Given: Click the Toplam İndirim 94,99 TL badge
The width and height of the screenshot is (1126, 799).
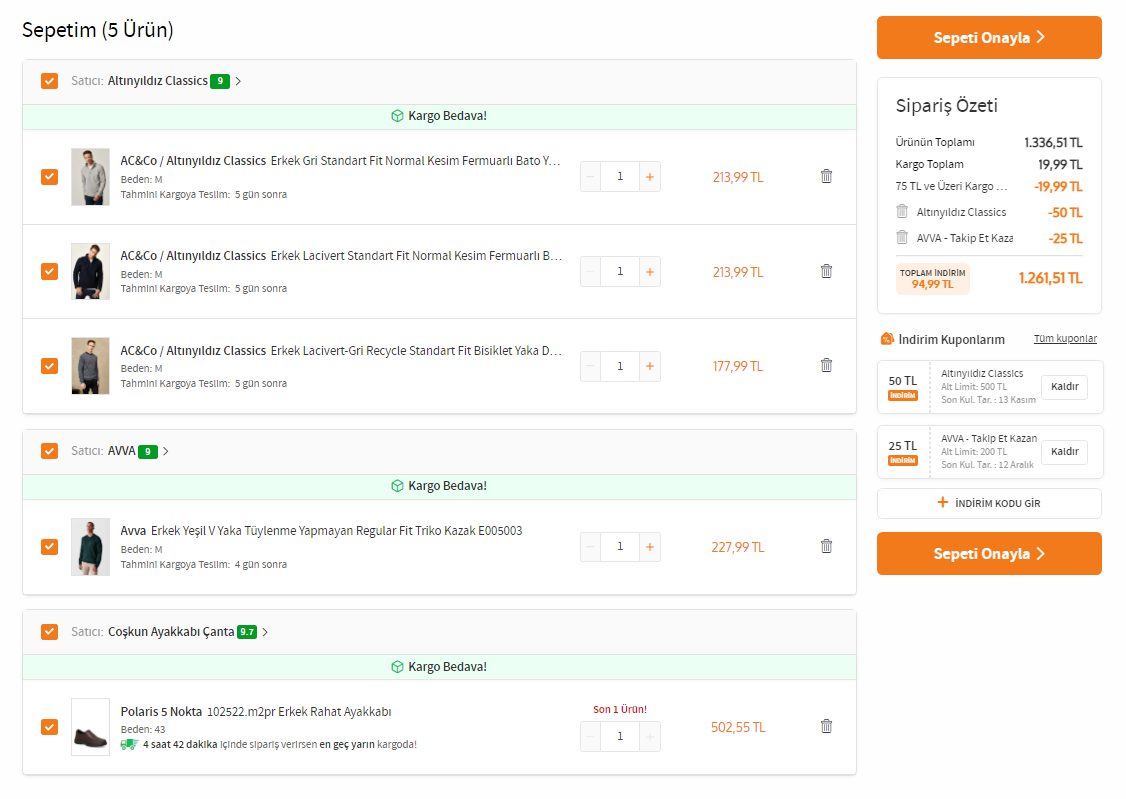Looking at the screenshot, I should click(x=932, y=279).
